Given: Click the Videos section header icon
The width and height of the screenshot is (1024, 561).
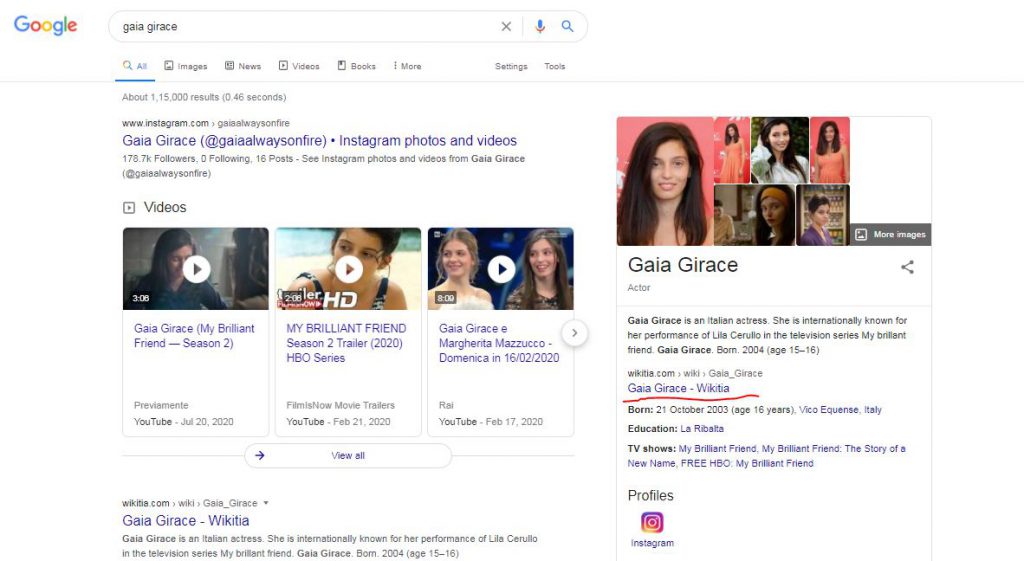Looking at the screenshot, I should coord(129,208).
